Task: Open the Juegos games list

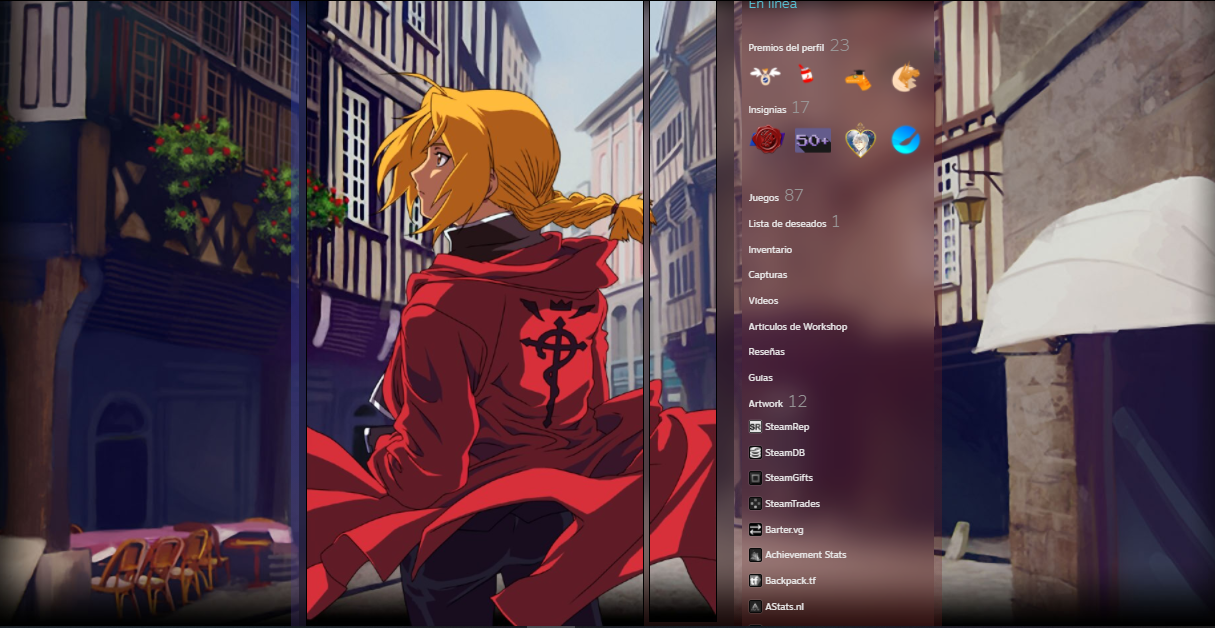Action: (x=763, y=197)
